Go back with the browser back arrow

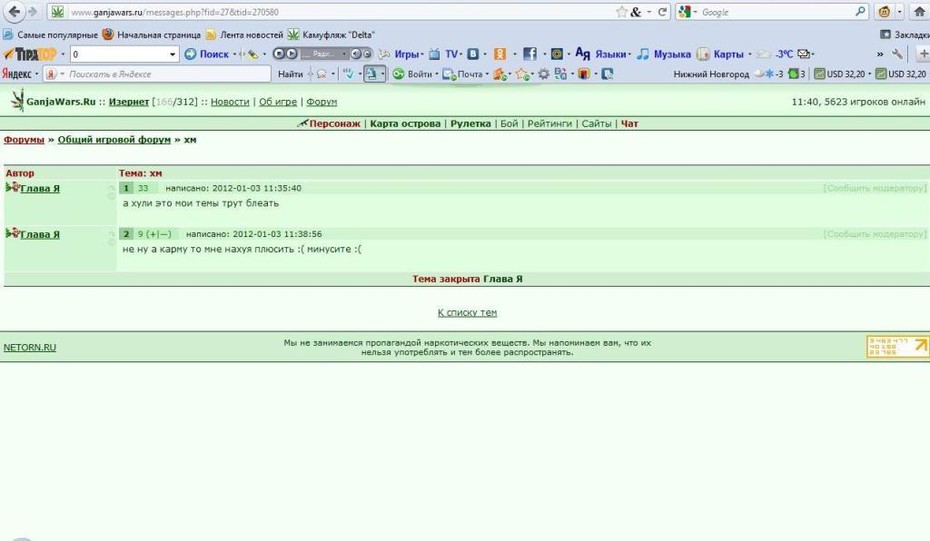click(x=14, y=11)
